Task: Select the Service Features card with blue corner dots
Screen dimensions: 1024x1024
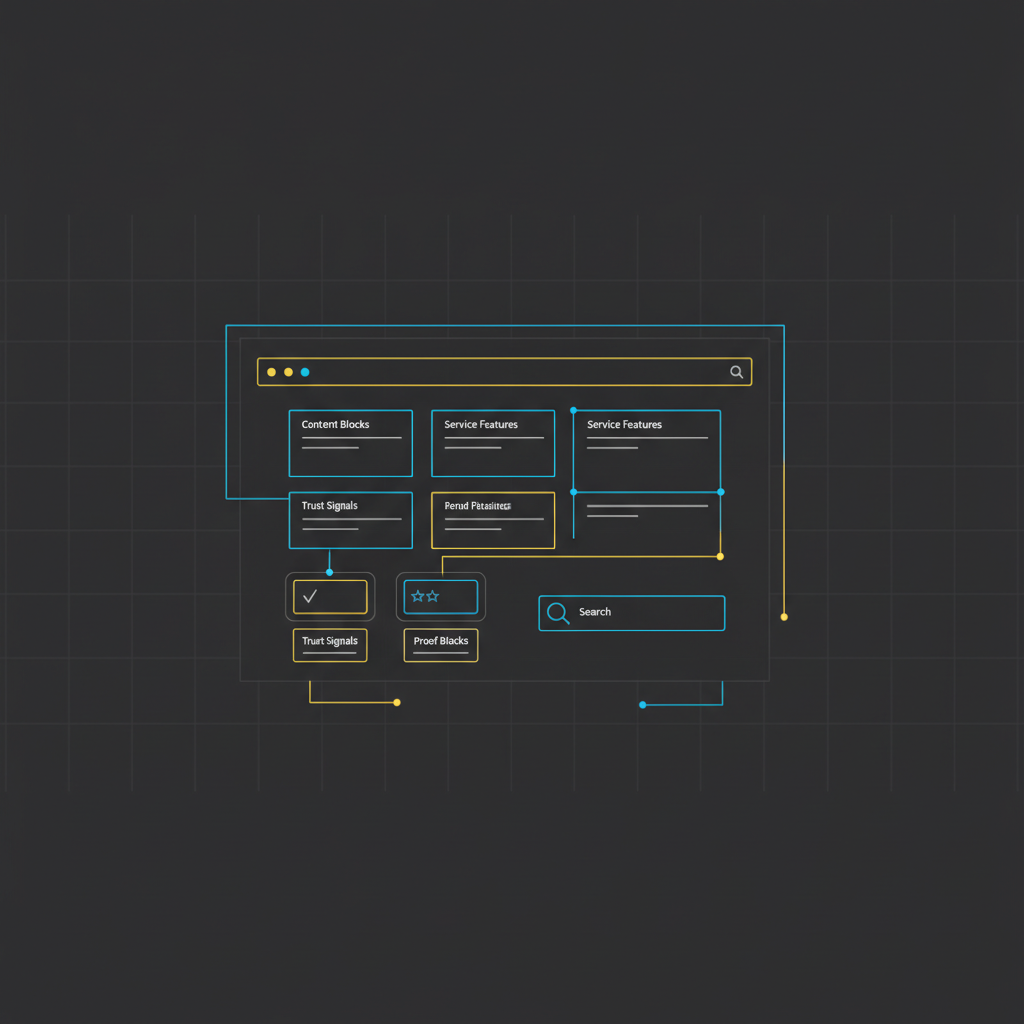Action: pyautogui.click(x=647, y=451)
